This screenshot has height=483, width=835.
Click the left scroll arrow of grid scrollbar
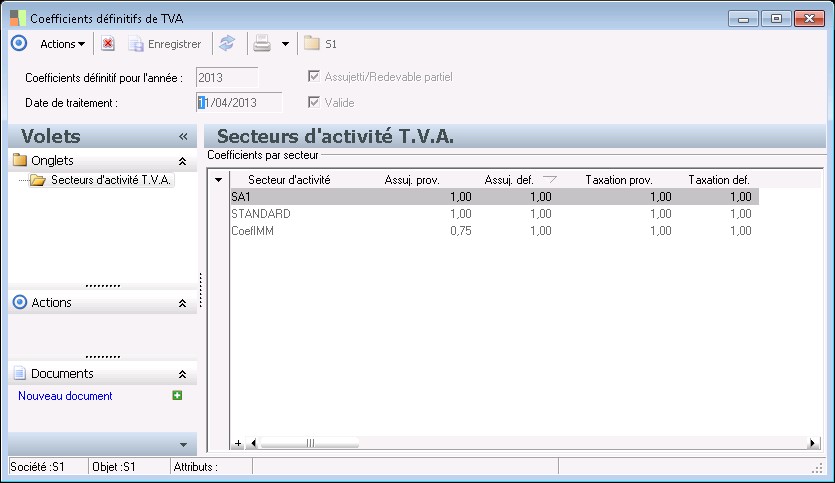coord(253,443)
